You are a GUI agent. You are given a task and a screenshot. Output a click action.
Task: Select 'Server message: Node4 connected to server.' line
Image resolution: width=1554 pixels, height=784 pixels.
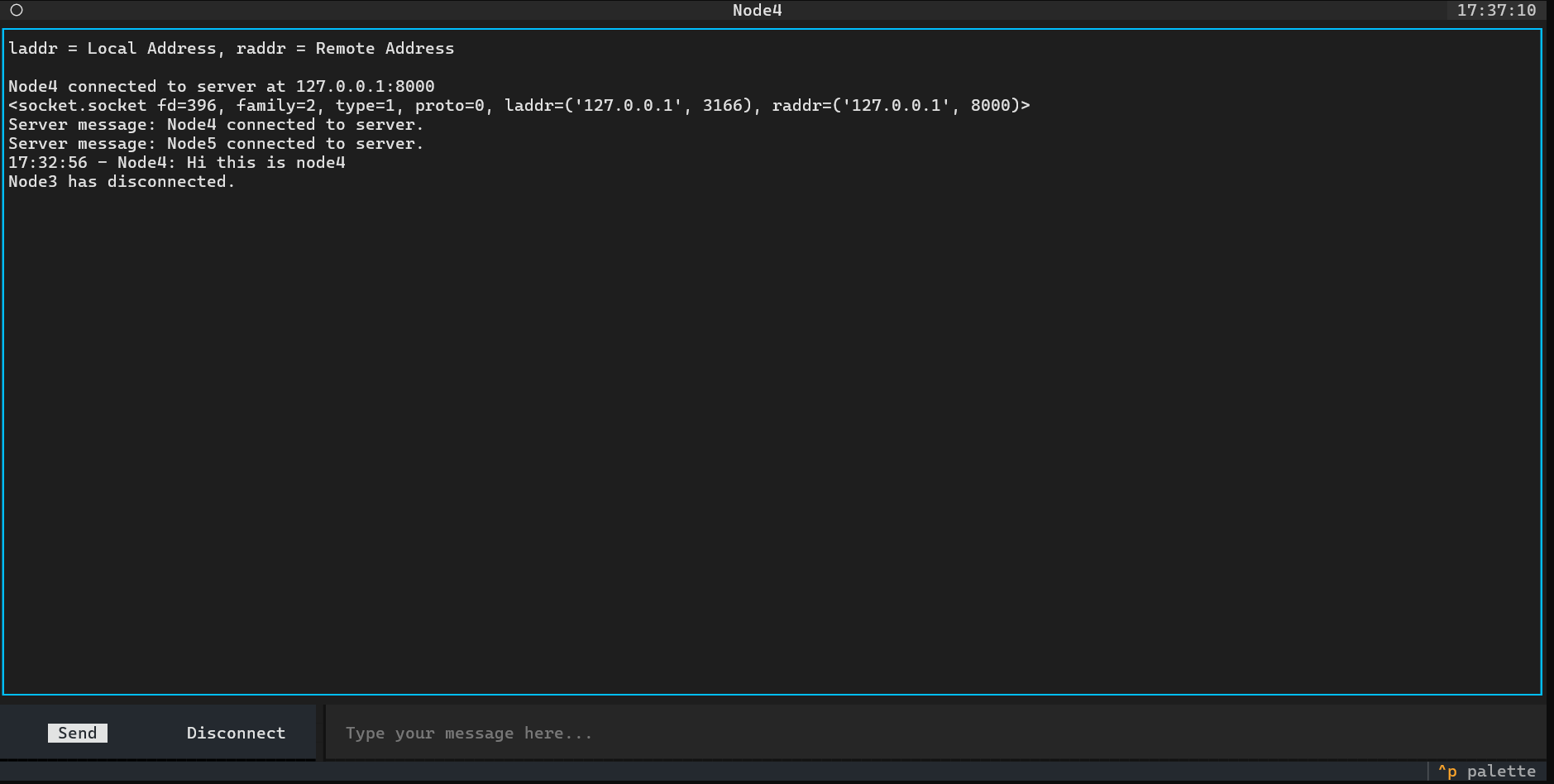pyautogui.click(x=216, y=124)
